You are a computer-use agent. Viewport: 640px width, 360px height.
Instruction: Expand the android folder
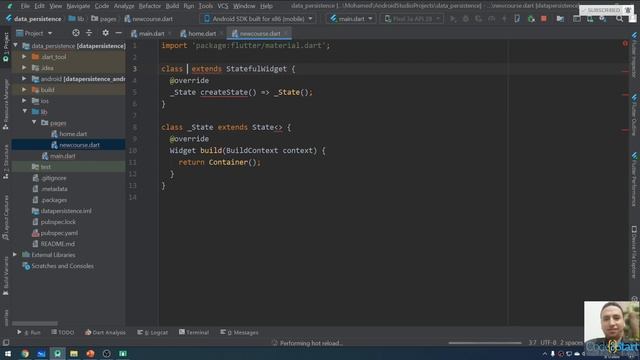[24, 78]
